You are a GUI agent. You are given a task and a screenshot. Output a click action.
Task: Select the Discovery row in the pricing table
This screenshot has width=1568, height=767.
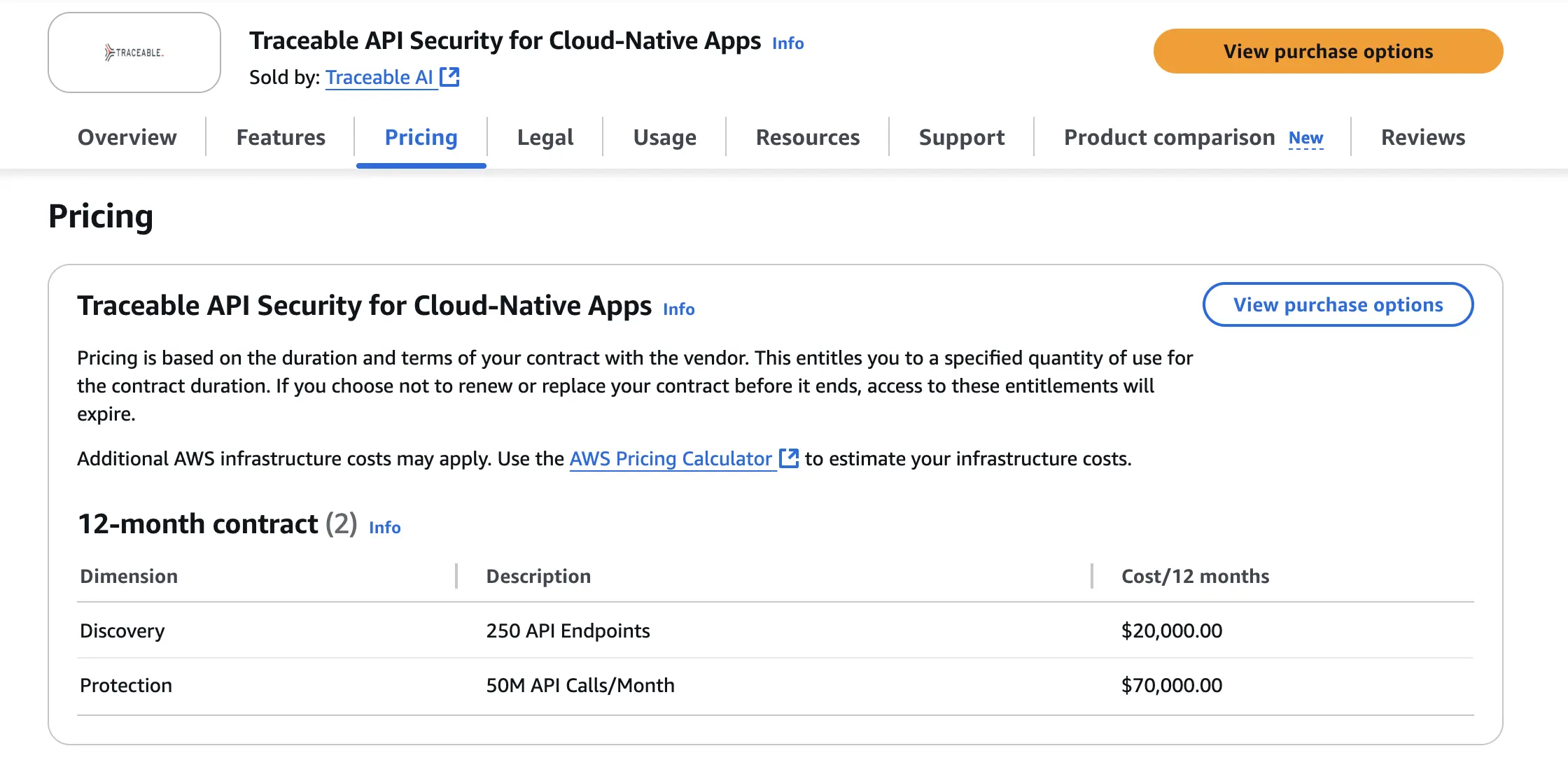[x=122, y=631]
